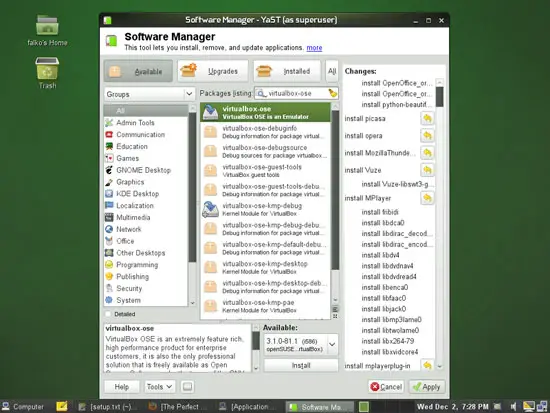
Task: Click the virtualbox-ose-kmp-desktop package icon
Action: 210,267
